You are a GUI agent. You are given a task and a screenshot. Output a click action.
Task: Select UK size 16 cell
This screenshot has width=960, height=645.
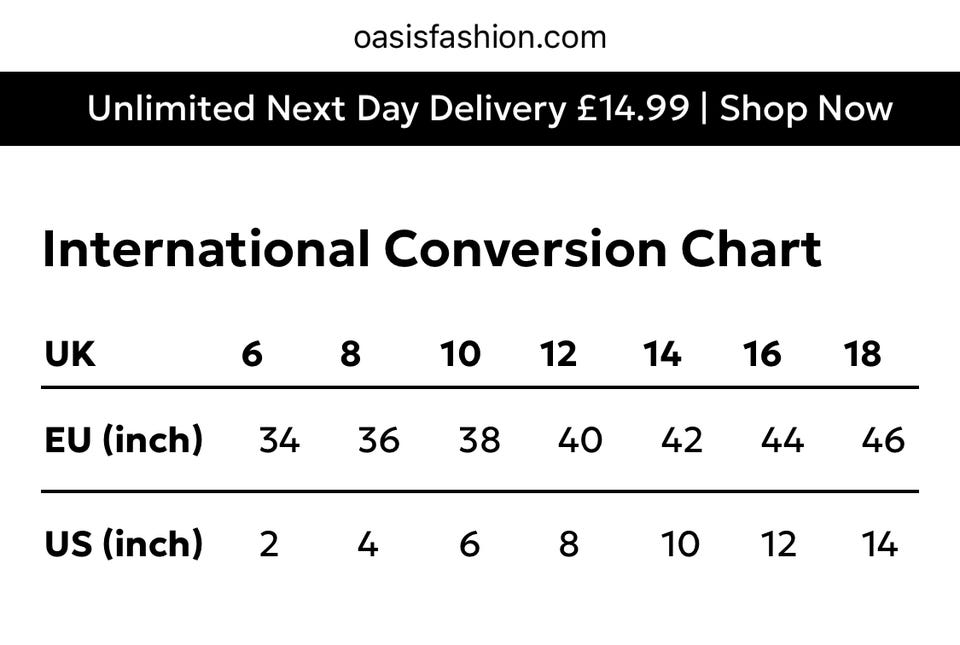[x=762, y=354]
